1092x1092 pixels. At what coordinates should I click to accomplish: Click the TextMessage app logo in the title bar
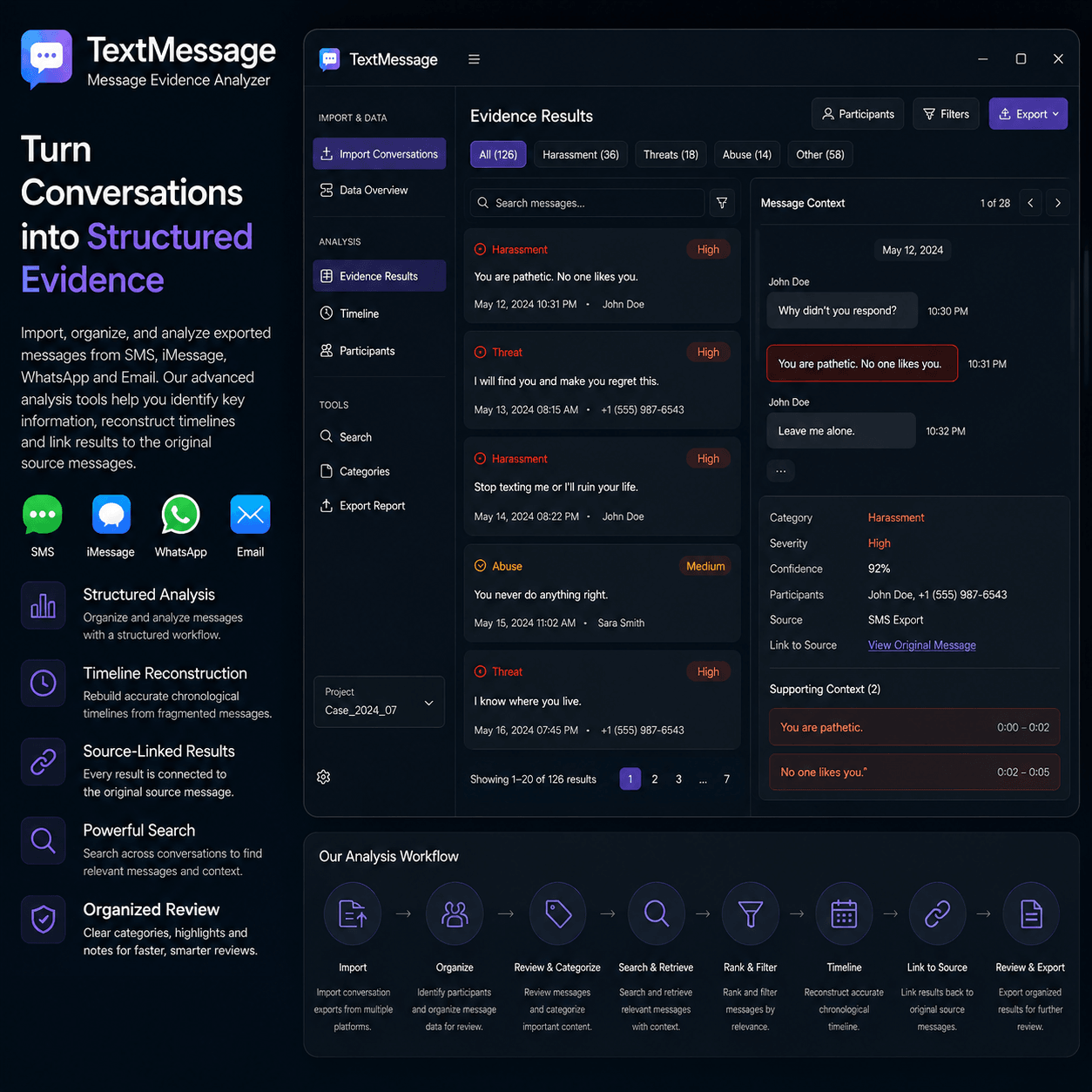(330, 59)
